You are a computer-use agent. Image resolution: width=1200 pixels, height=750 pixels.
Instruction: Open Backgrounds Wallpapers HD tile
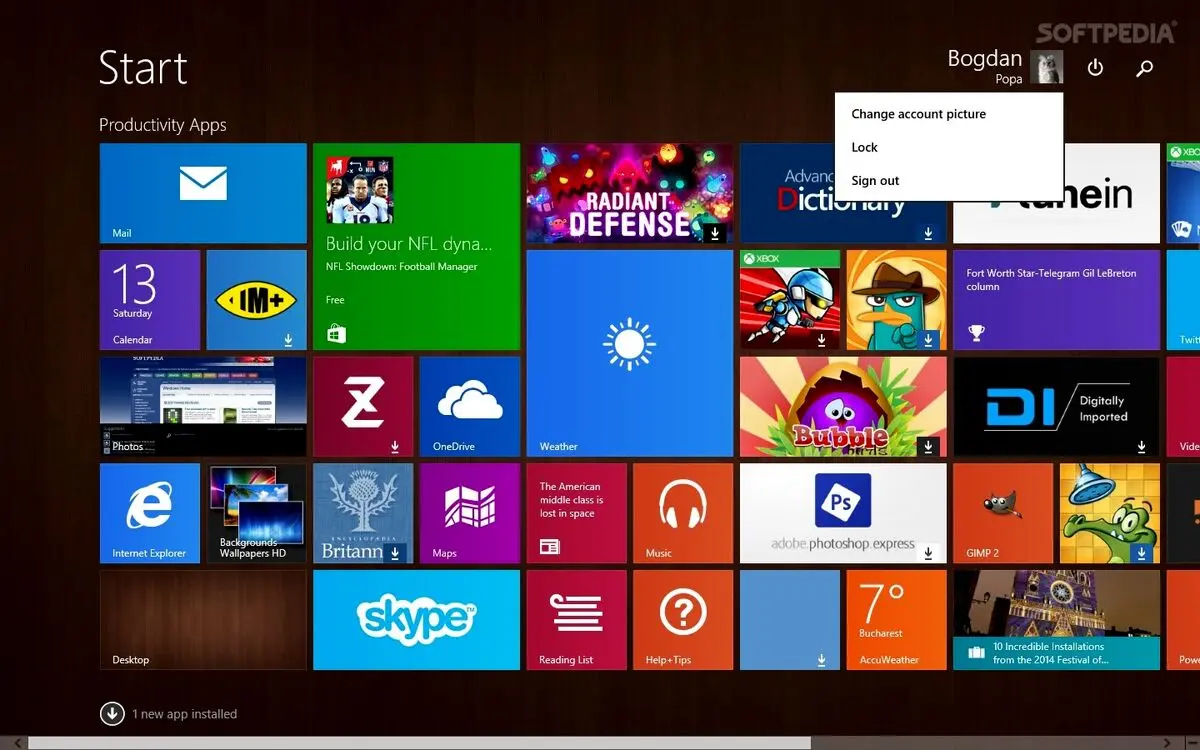(256, 513)
